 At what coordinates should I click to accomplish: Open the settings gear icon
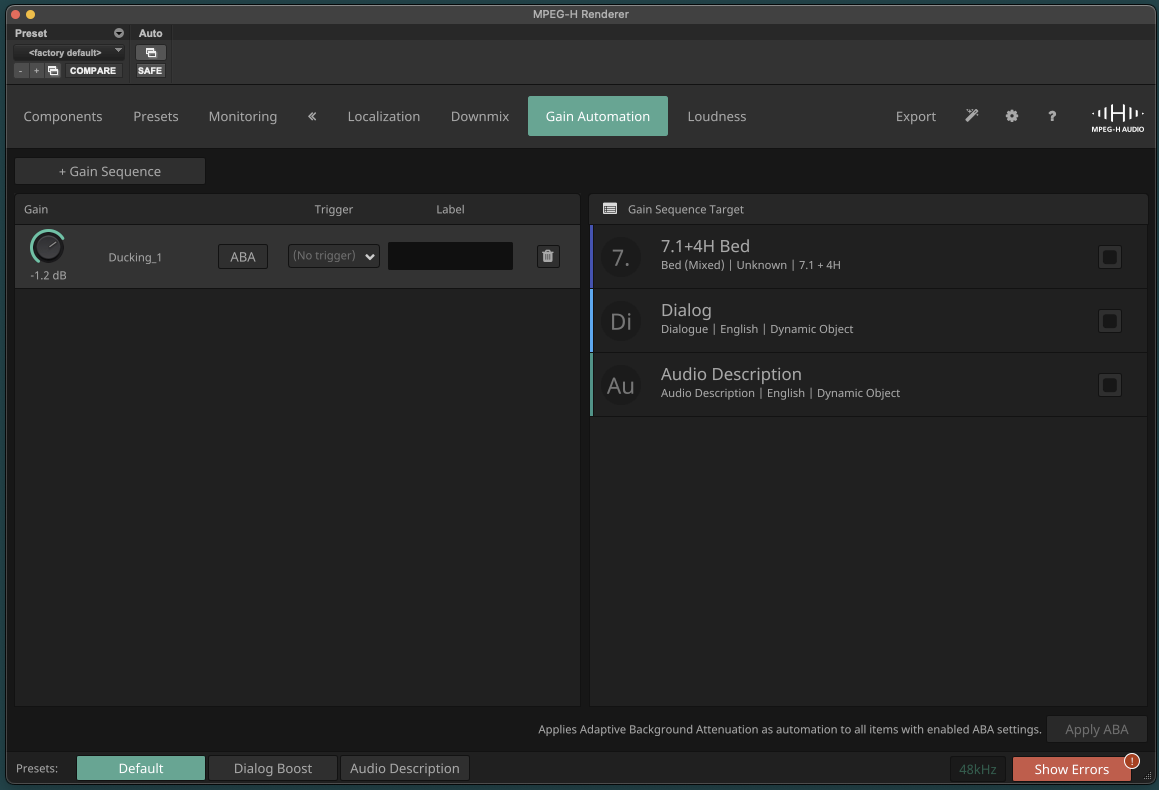1012,116
